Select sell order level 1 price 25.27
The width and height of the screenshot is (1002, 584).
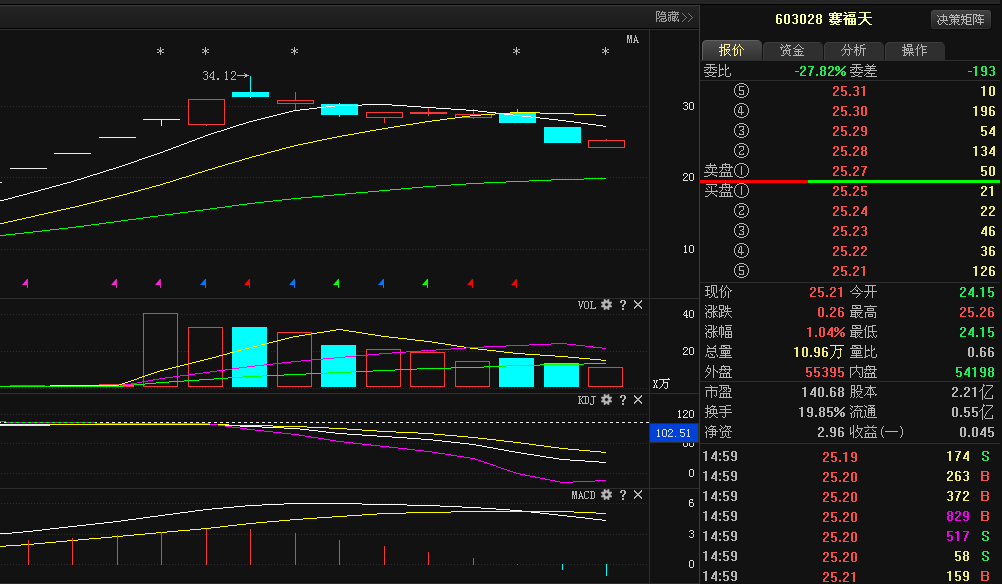849,171
